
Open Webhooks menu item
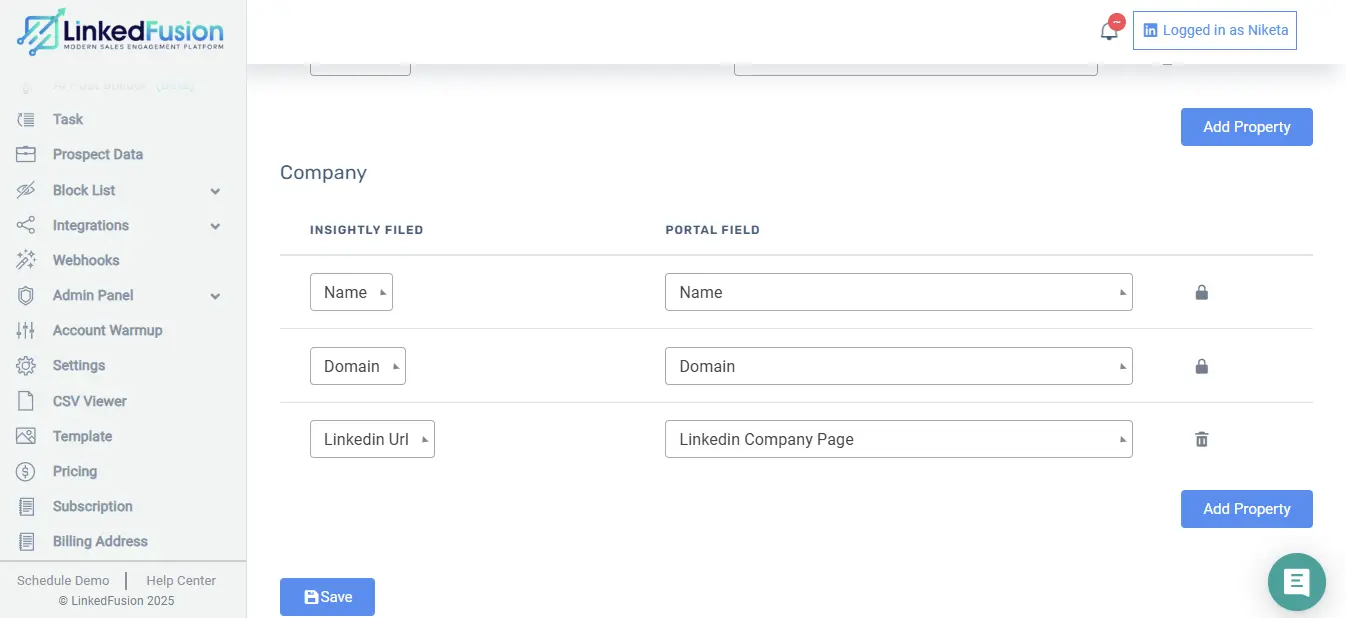coord(86,260)
